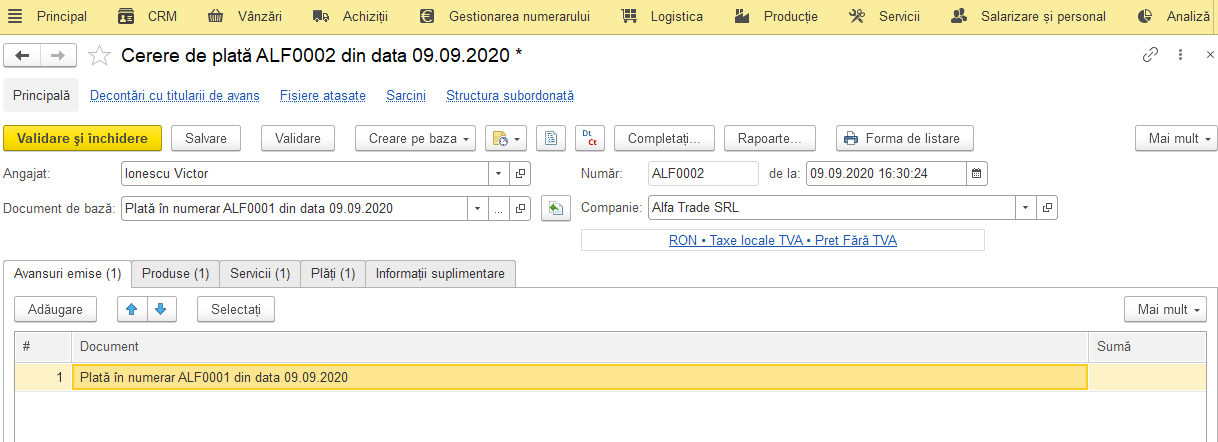The image size is (1218, 442).
Task: Open the document report sheet icon
Action: [x=551, y=138]
